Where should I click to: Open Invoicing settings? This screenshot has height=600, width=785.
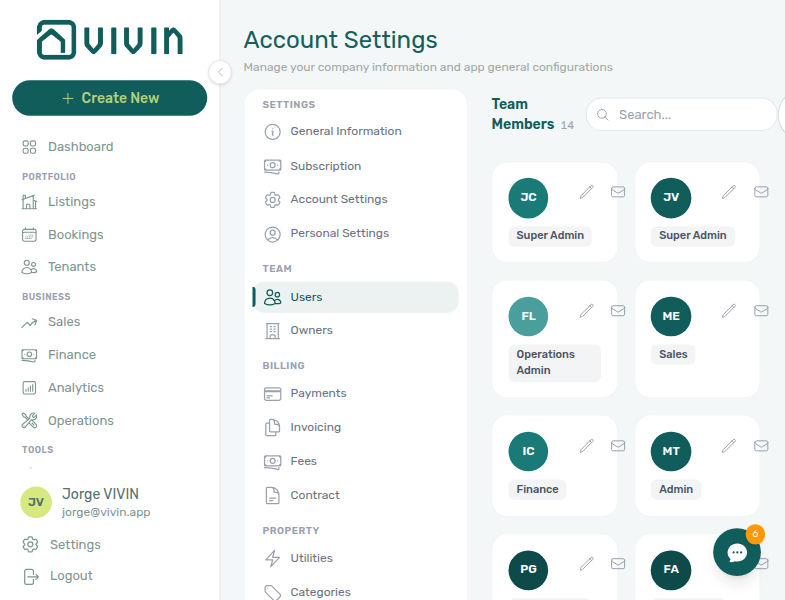[302, 427]
